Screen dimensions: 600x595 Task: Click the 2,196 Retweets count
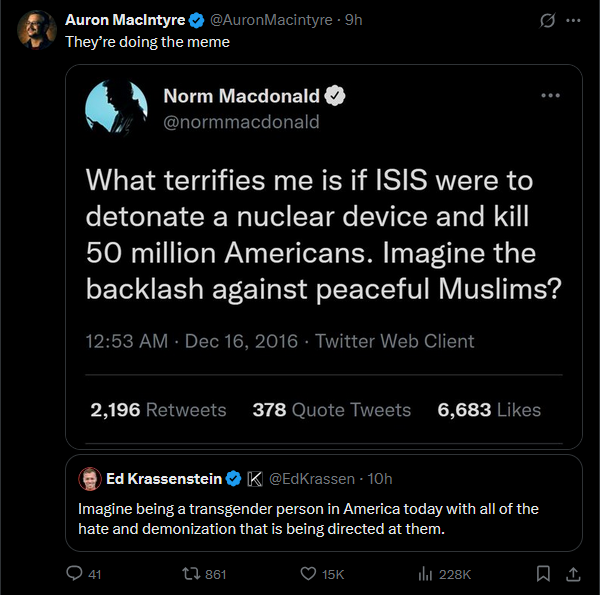click(x=158, y=410)
